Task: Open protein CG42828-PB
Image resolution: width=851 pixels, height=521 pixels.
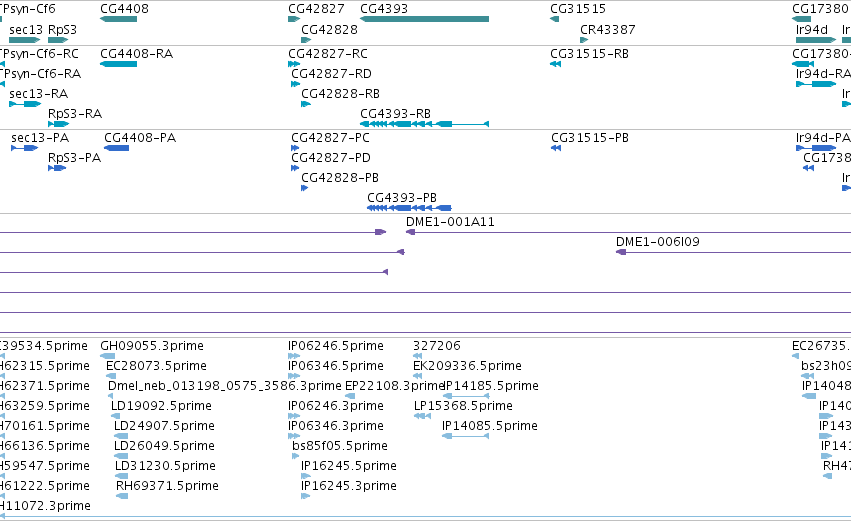Action: 340,178
